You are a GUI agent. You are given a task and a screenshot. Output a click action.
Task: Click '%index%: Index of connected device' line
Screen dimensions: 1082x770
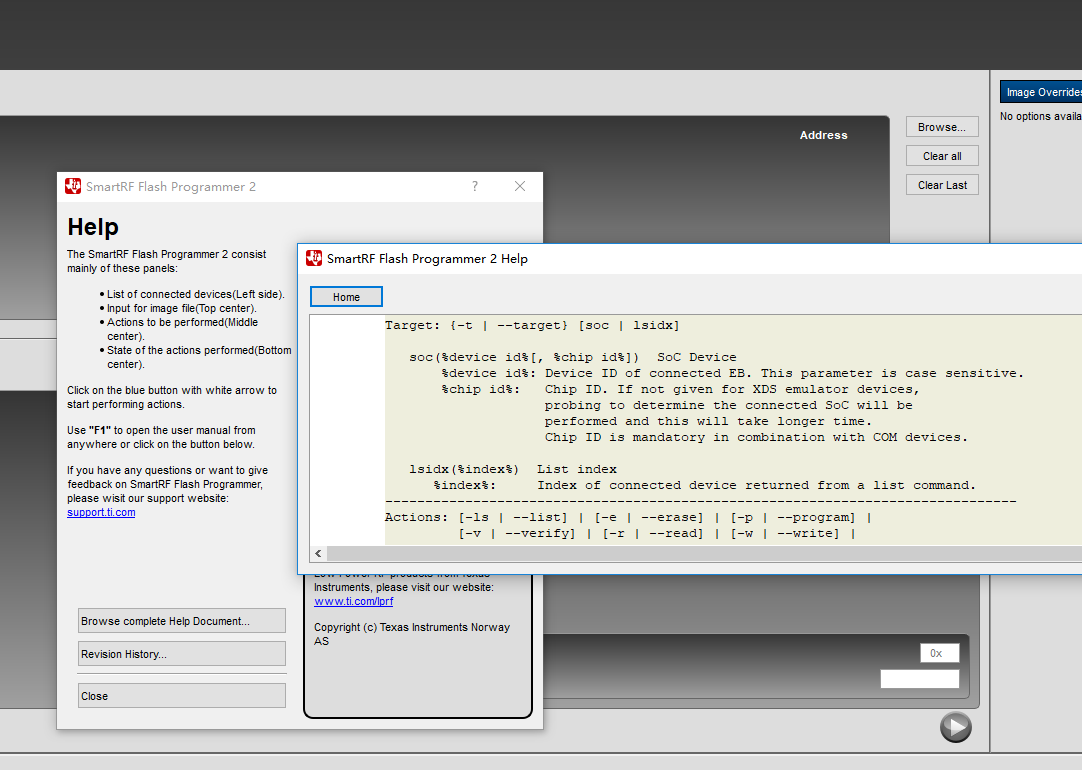pos(705,486)
